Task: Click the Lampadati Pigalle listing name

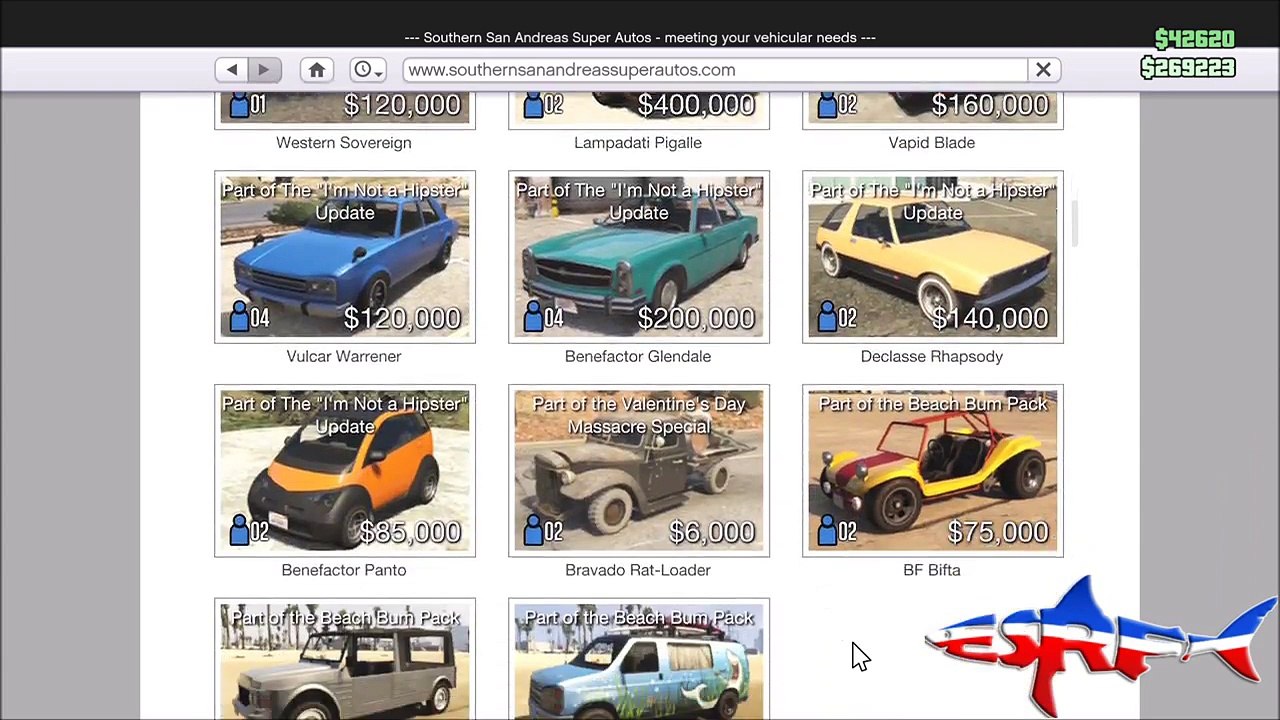Action: point(638,143)
